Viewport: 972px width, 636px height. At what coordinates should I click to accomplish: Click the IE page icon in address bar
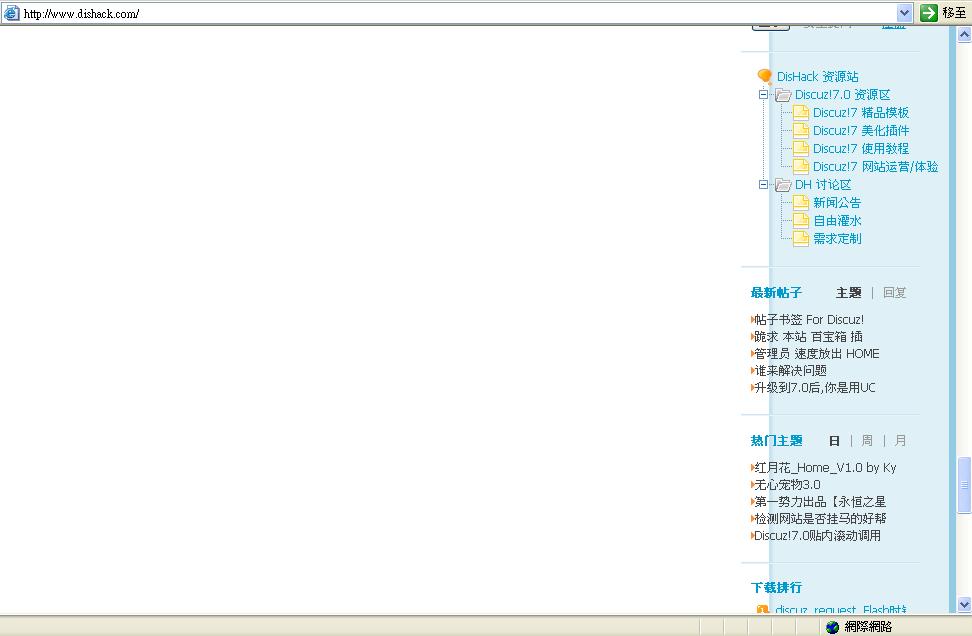(x=12, y=12)
